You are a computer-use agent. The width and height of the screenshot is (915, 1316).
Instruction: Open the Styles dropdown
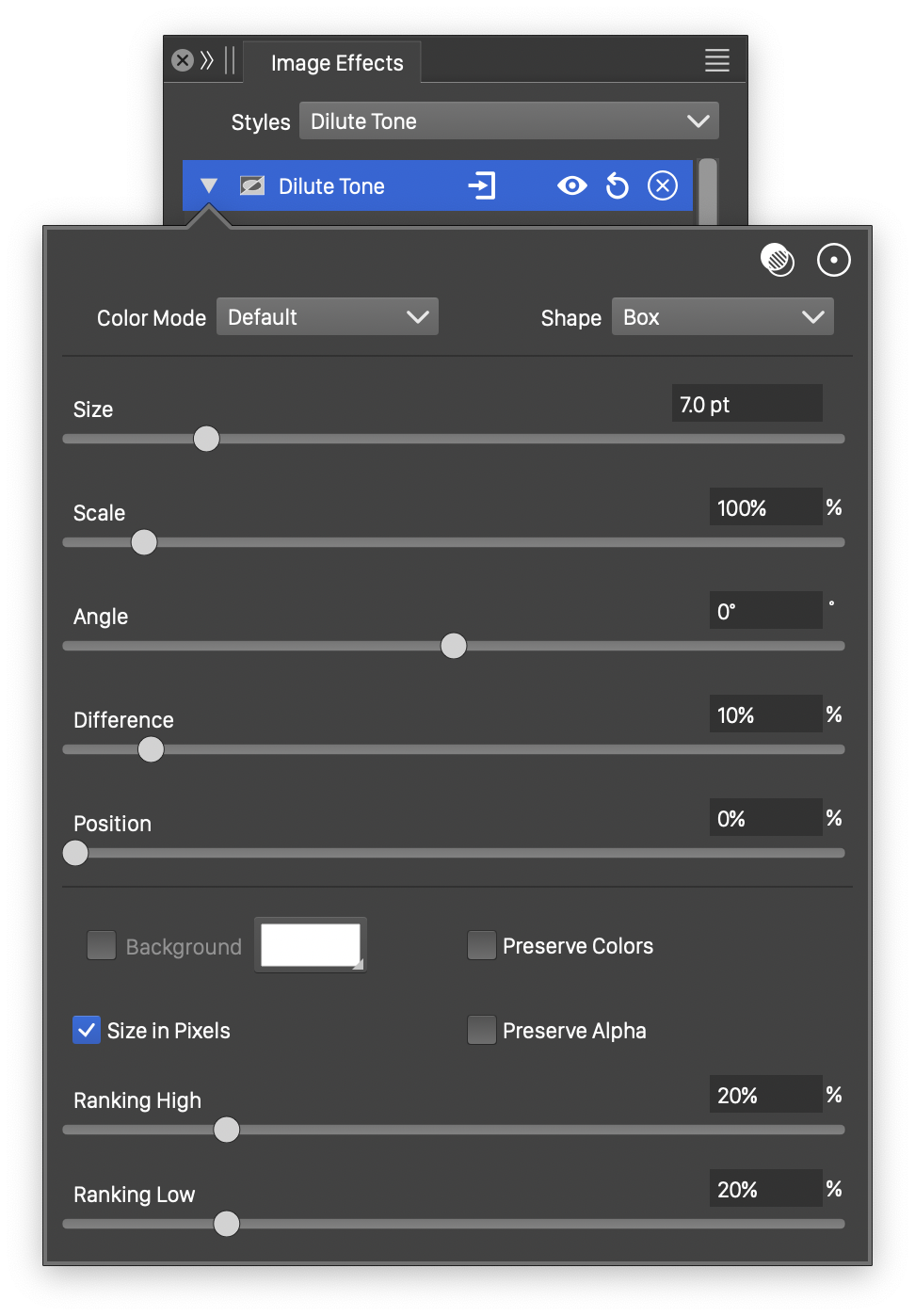pos(508,121)
